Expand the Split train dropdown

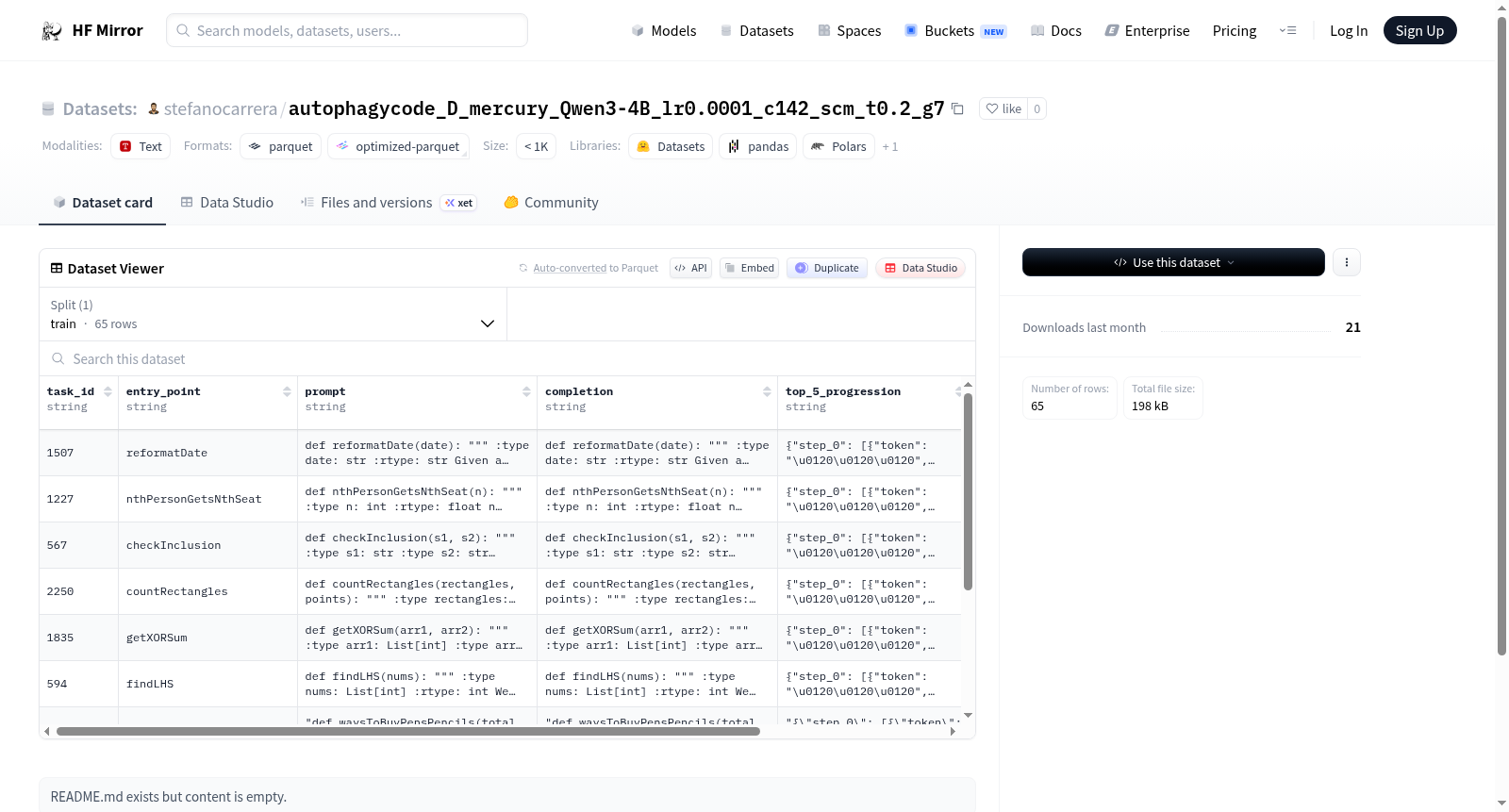click(x=274, y=314)
